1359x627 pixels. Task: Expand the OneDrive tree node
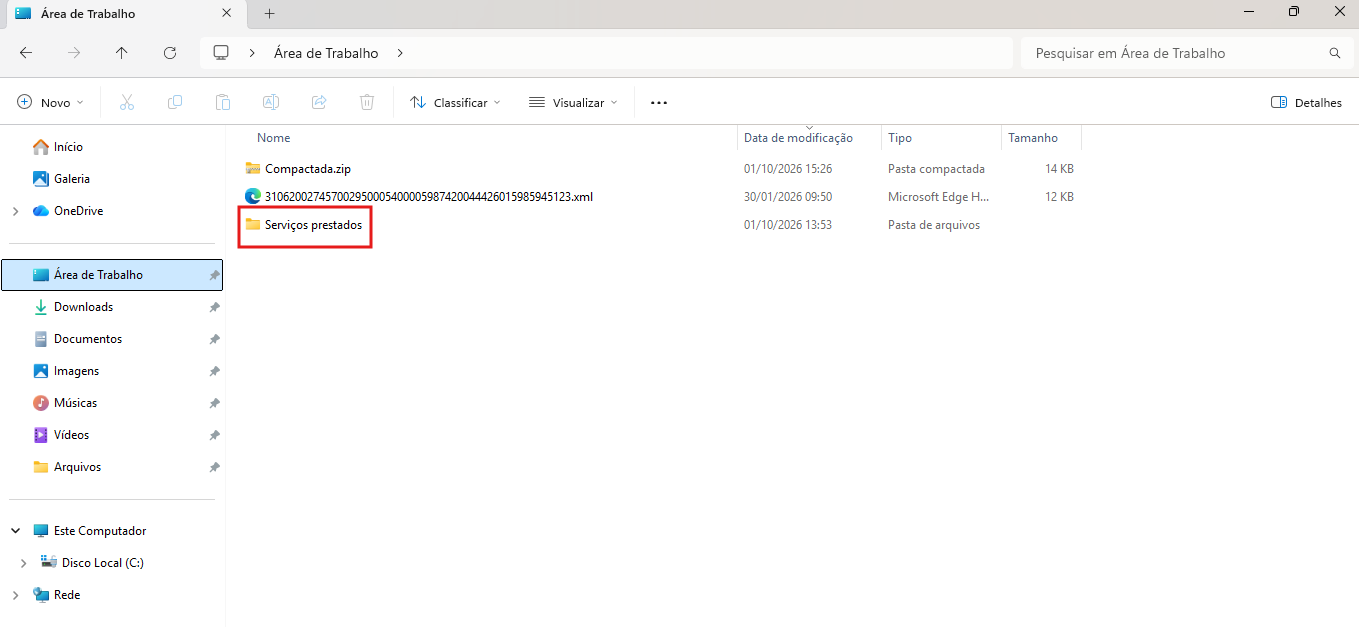coord(15,211)
